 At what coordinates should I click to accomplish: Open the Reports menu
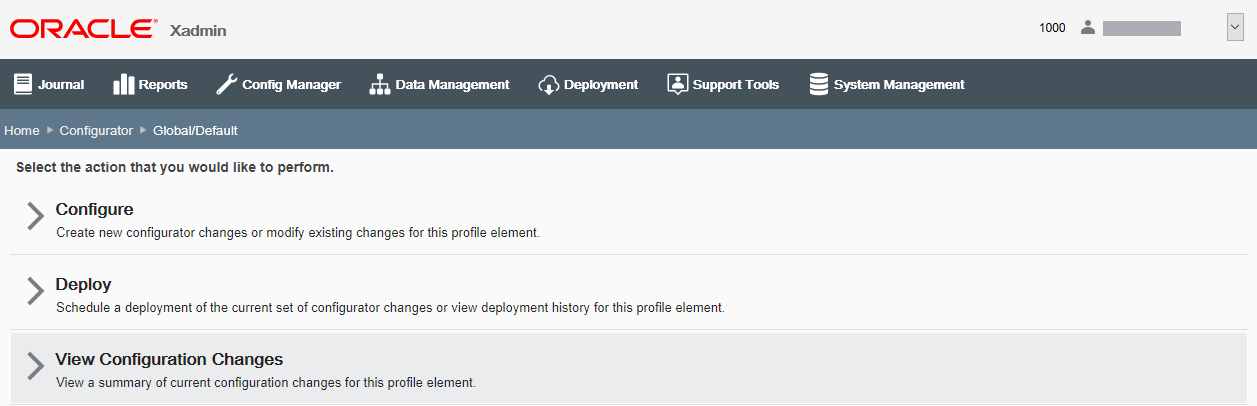163,85
